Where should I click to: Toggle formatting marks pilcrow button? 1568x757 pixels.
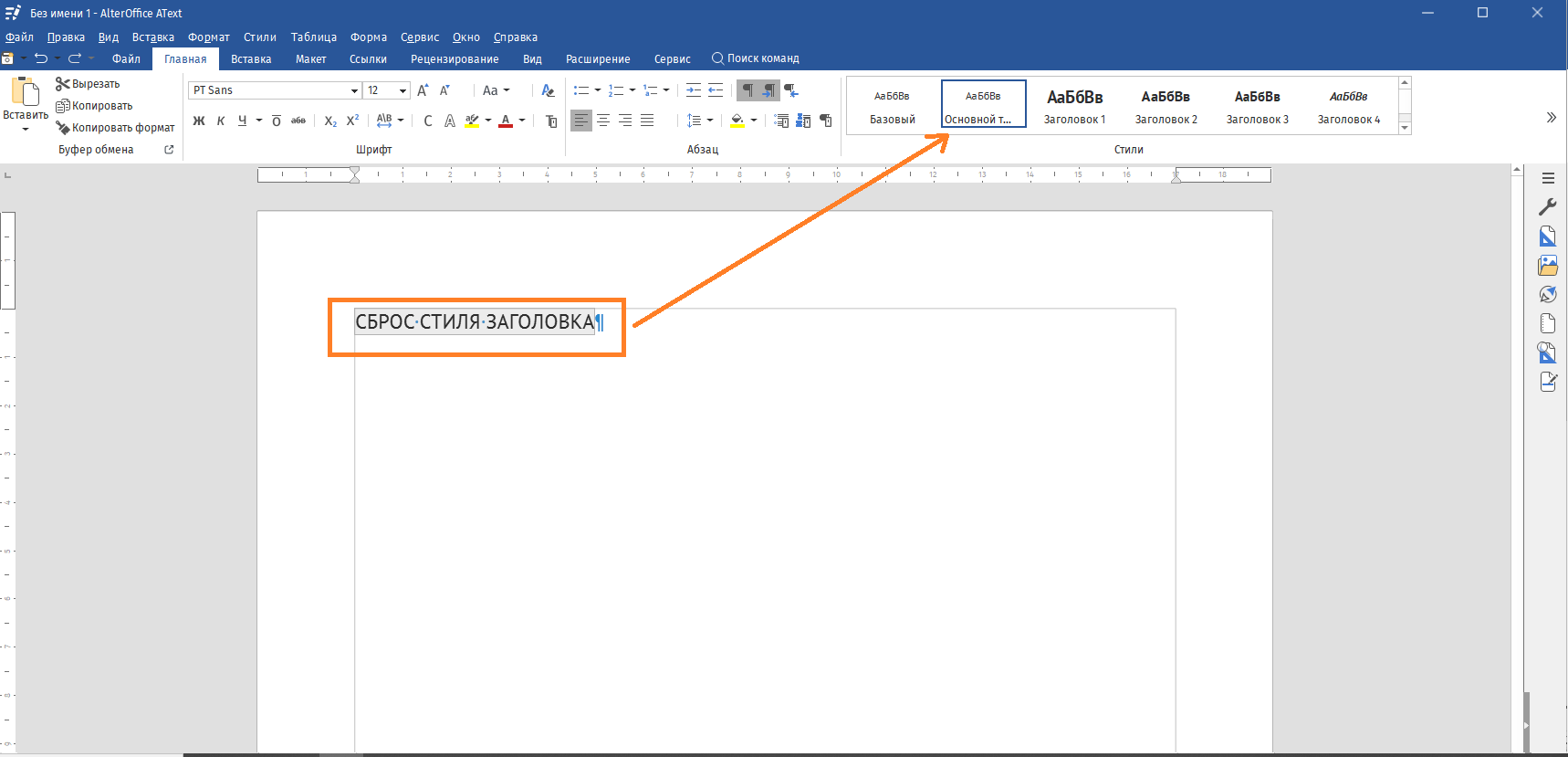(747, 90)
